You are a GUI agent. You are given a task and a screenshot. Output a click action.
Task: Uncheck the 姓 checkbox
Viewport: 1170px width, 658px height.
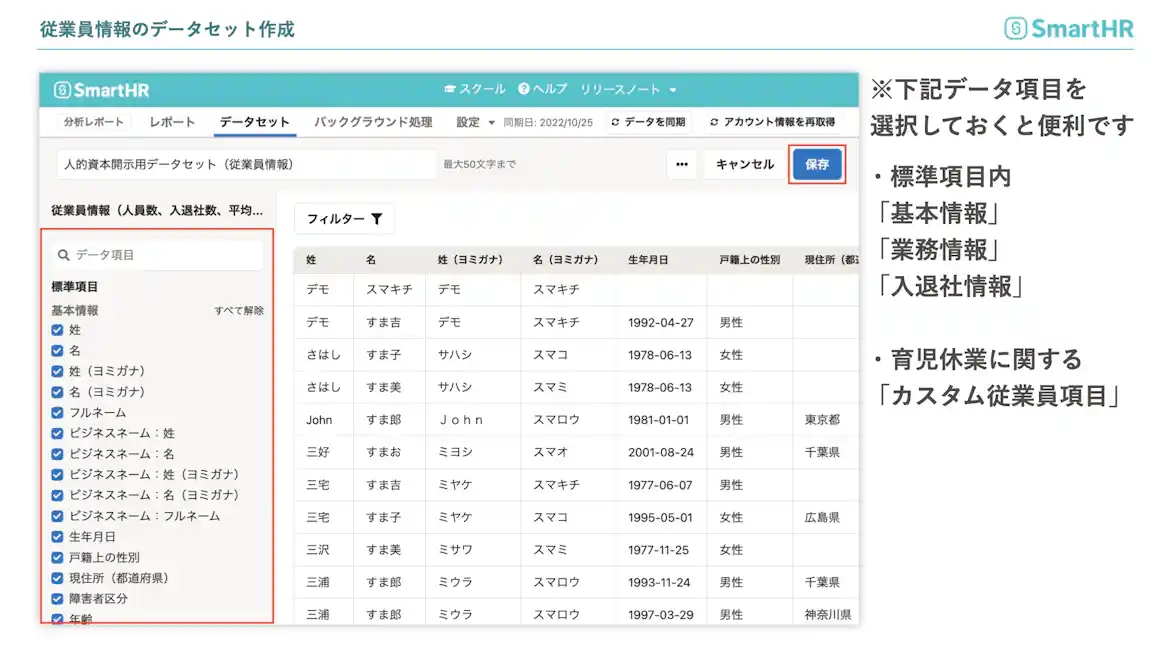(57, 328)
